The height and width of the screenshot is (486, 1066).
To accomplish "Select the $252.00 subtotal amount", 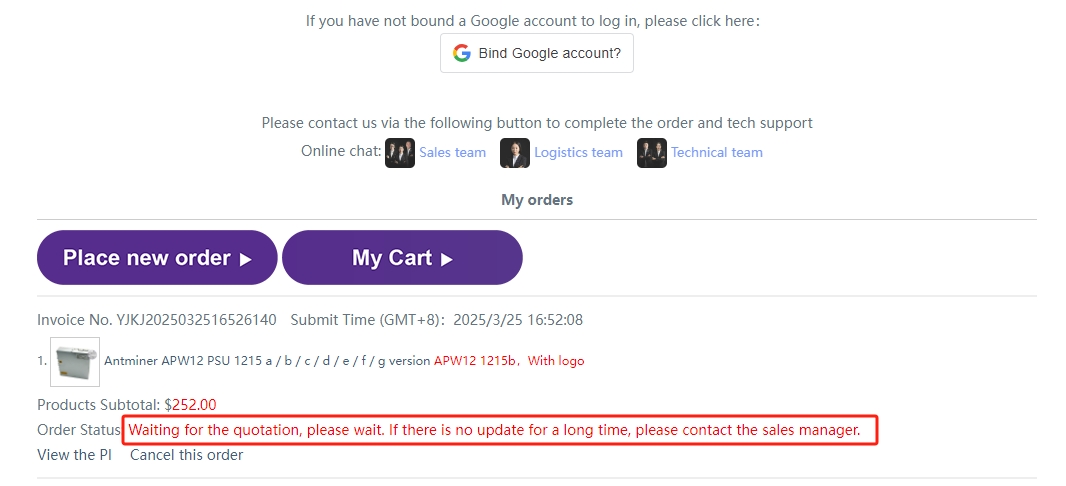I will (194, 405).
